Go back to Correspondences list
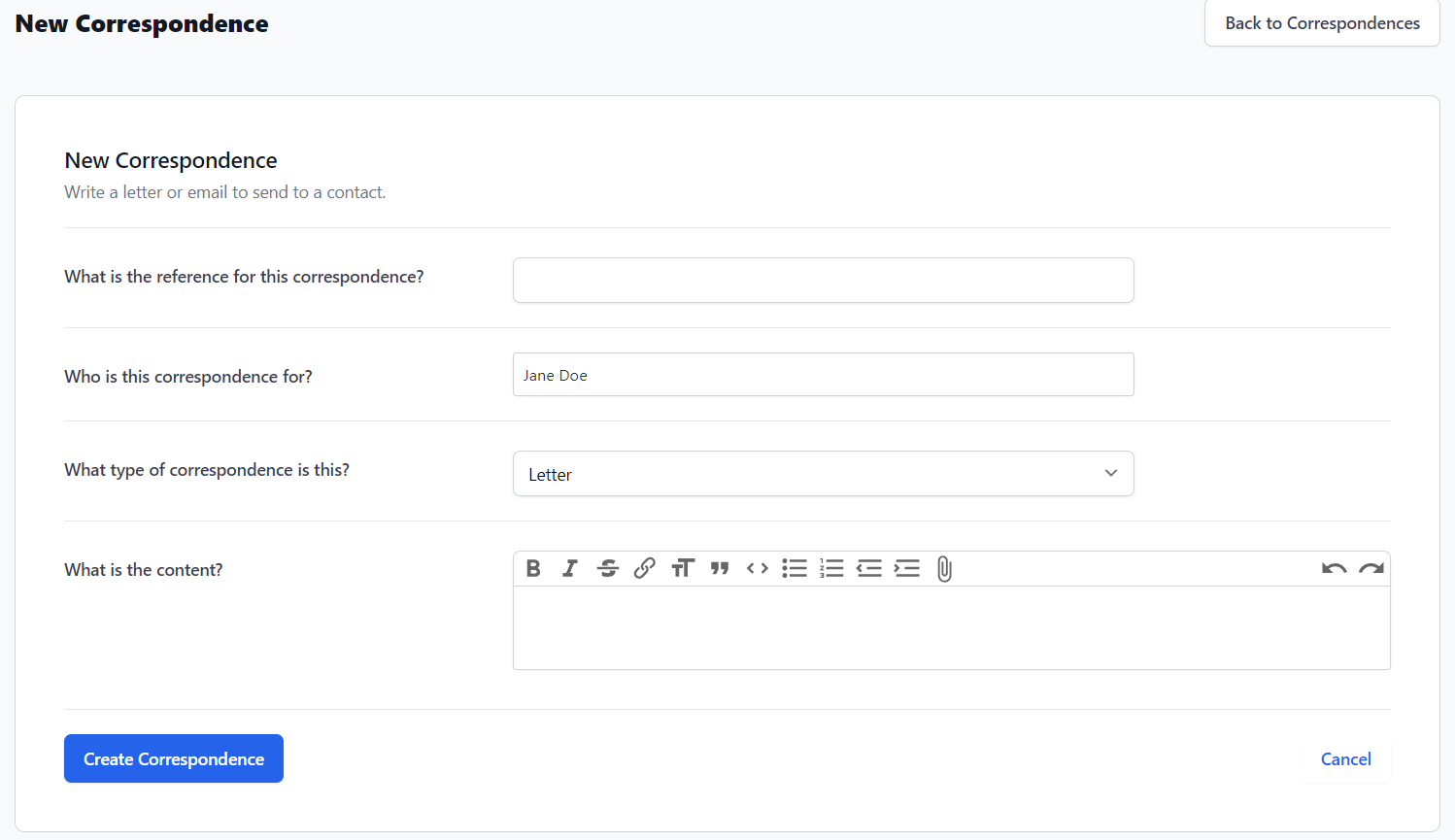 tap(1321, 23)
